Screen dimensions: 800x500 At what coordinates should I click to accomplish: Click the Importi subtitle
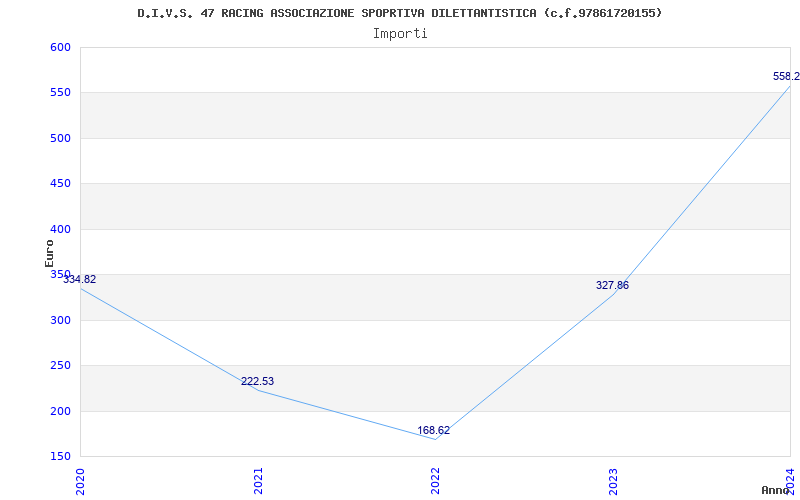(399, 34)
